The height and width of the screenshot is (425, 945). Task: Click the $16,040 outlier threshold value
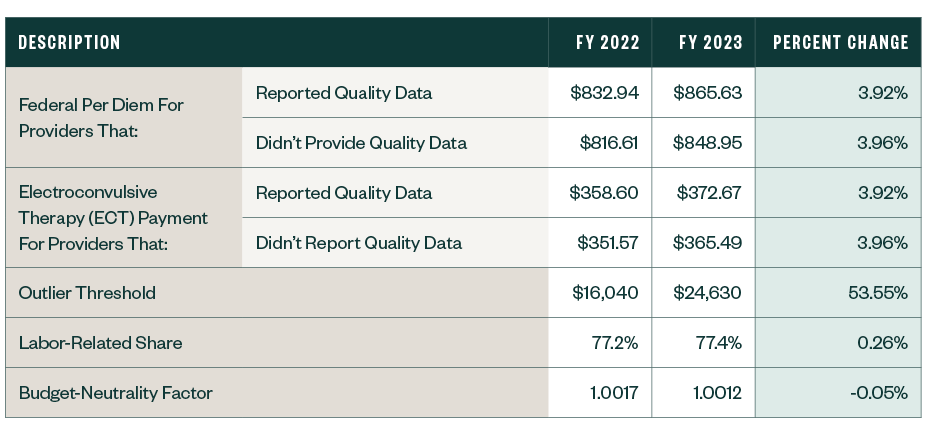[606, 293]
